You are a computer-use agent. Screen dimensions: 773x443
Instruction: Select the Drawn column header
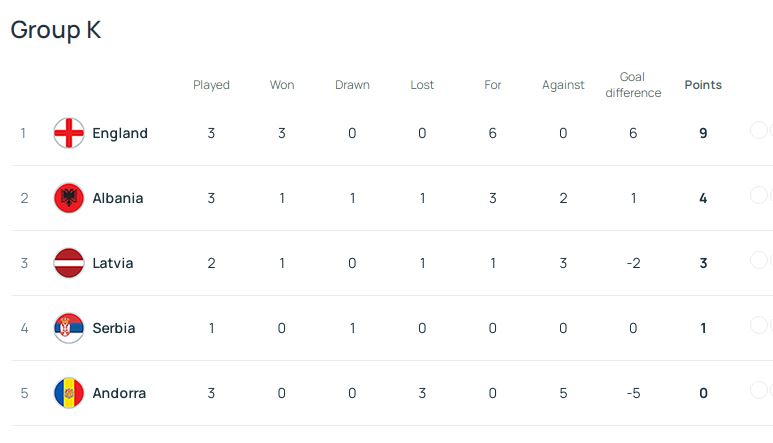click(x=352, y=85)
